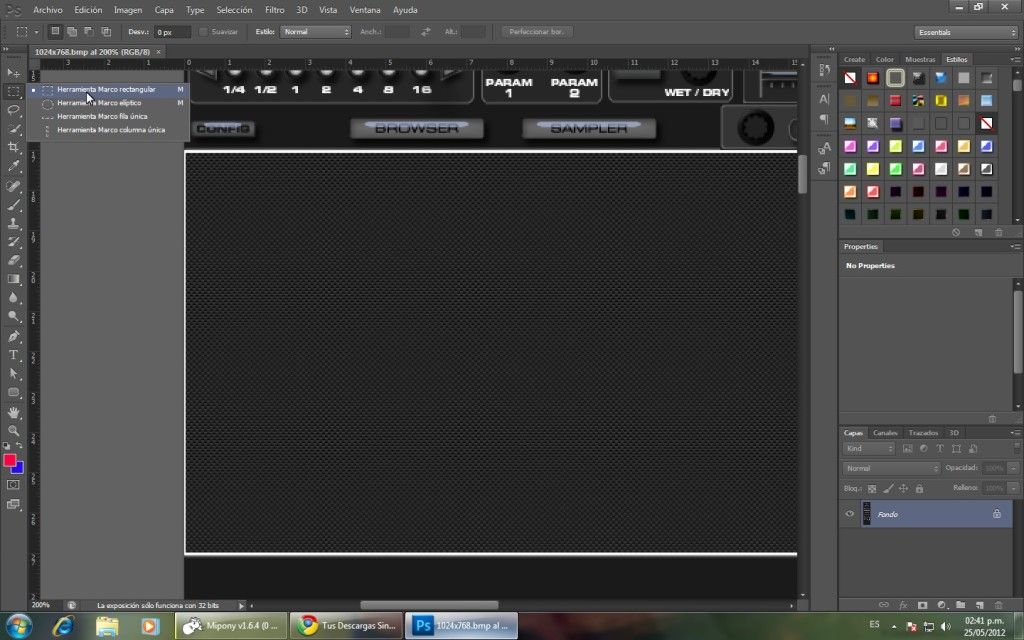Screen dimensions: 1024x640
Task: Select the Pen tool
Action: 13,336
